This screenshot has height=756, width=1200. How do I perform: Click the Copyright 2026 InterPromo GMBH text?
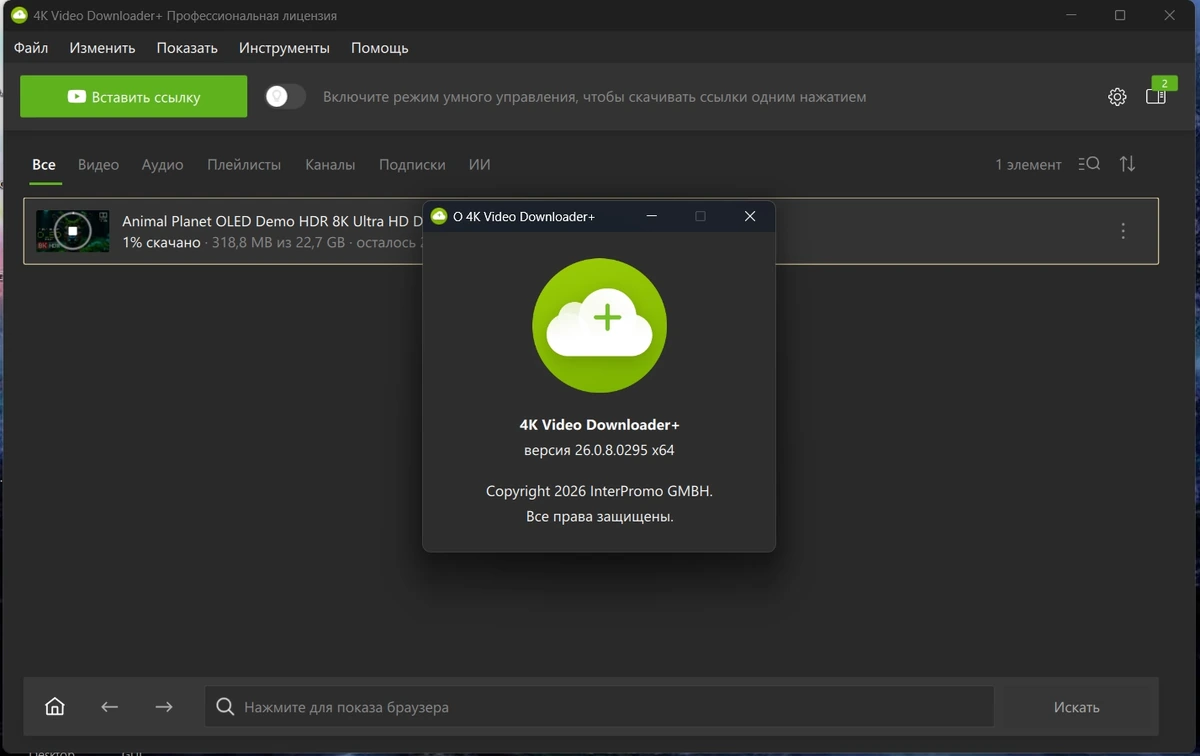click(599, 491)
